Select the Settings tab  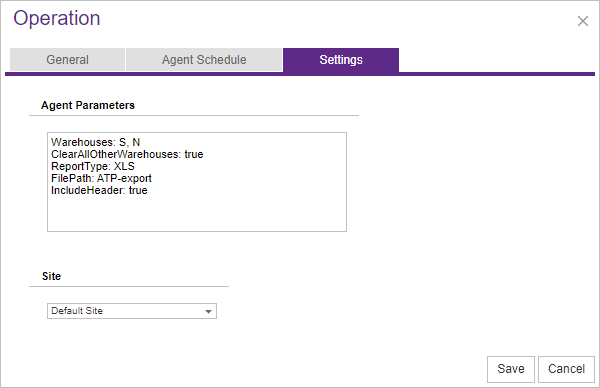pos(341,60)
